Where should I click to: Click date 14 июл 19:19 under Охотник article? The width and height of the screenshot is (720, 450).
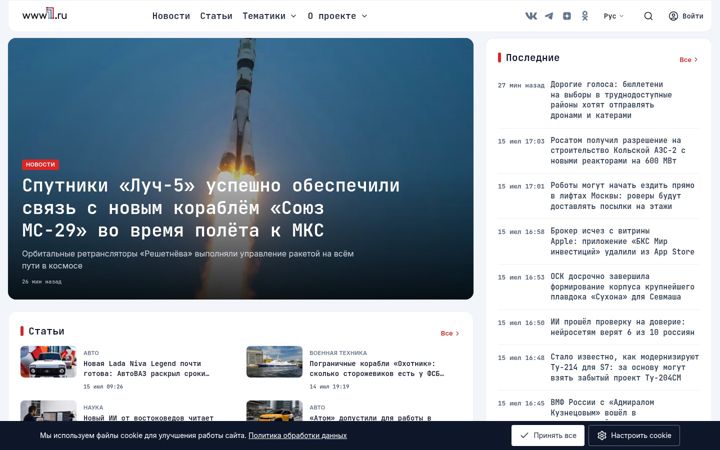[x=329, y=387]
